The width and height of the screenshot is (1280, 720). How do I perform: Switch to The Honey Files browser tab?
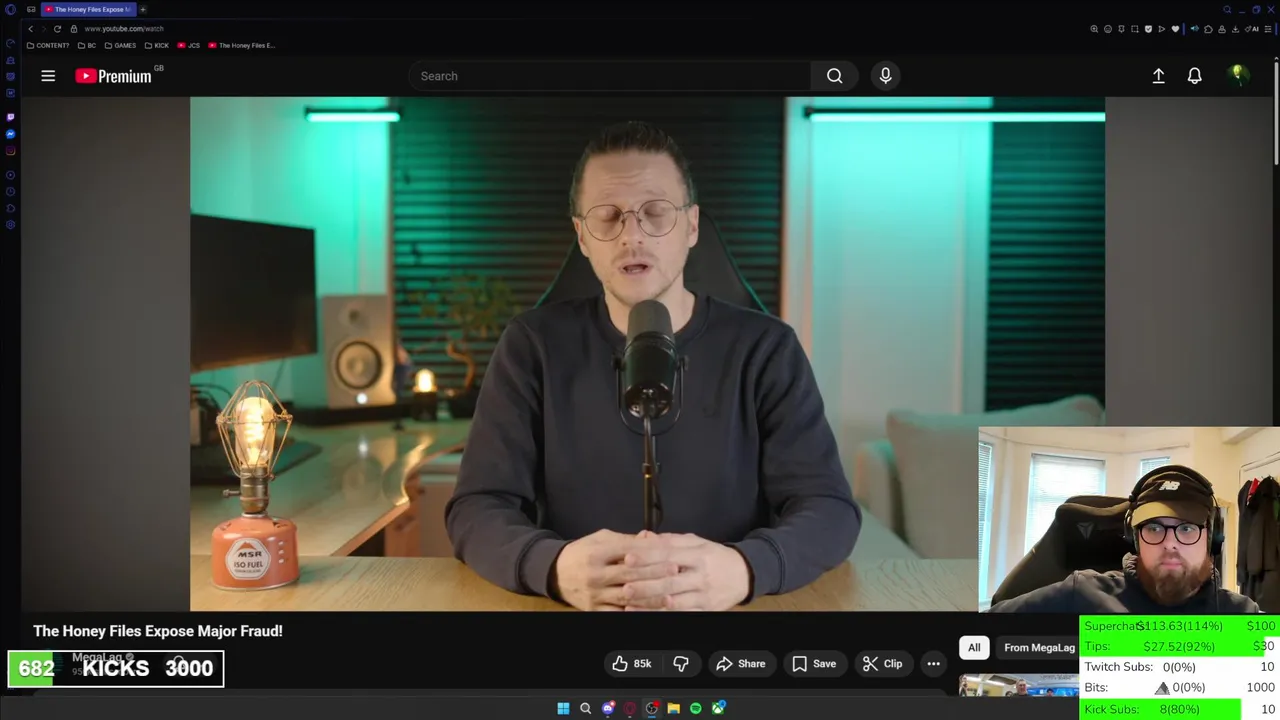(x=88, y=10)
